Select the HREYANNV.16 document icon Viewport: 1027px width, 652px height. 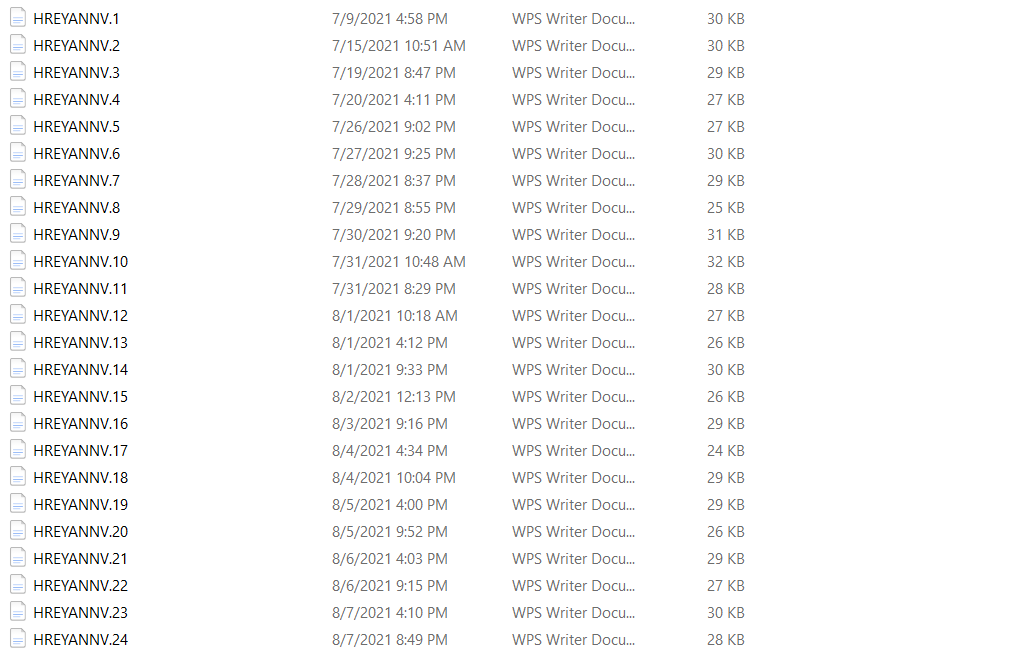point(18,423)
